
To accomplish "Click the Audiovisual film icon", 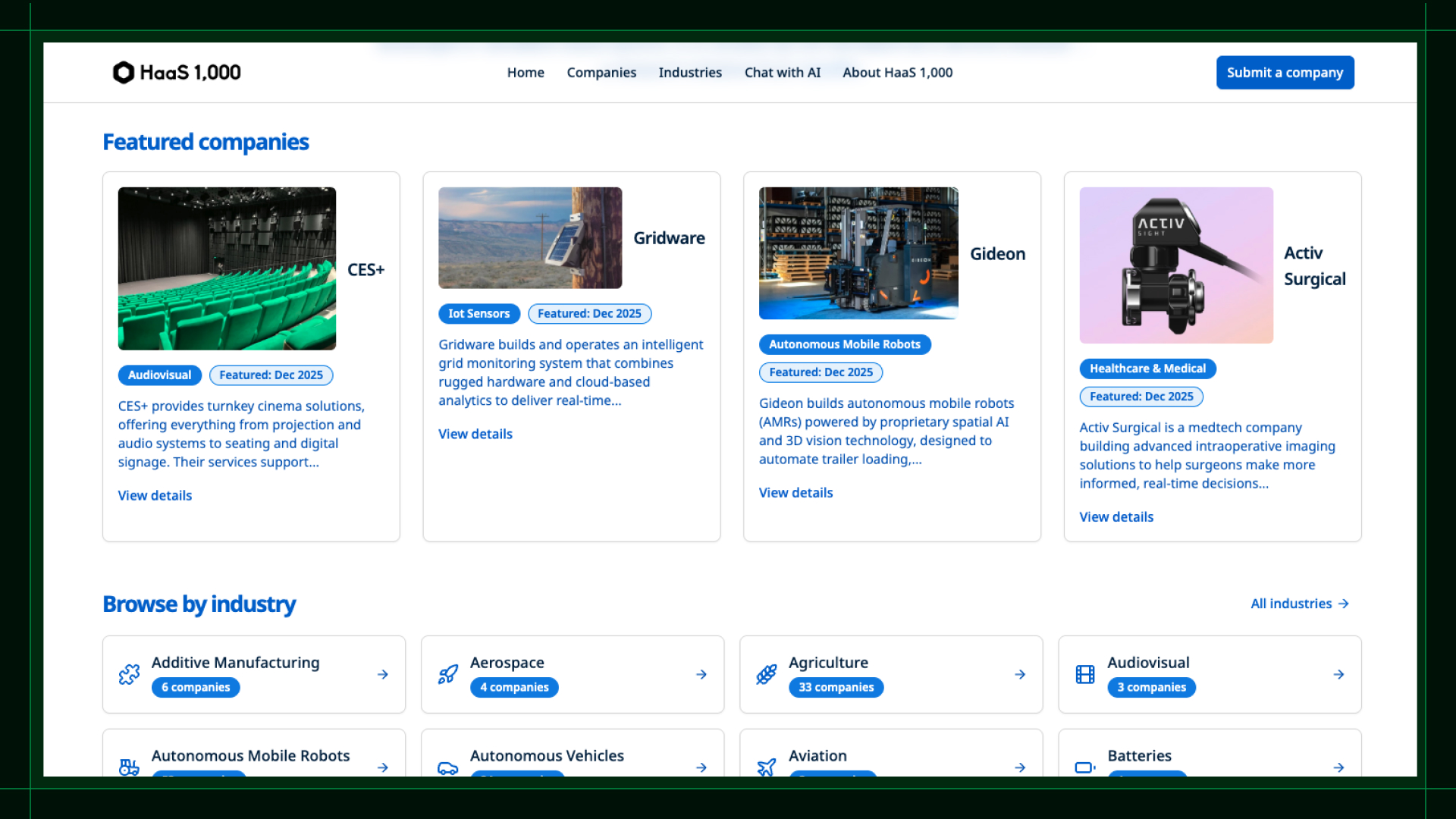I will [1085, 674].
